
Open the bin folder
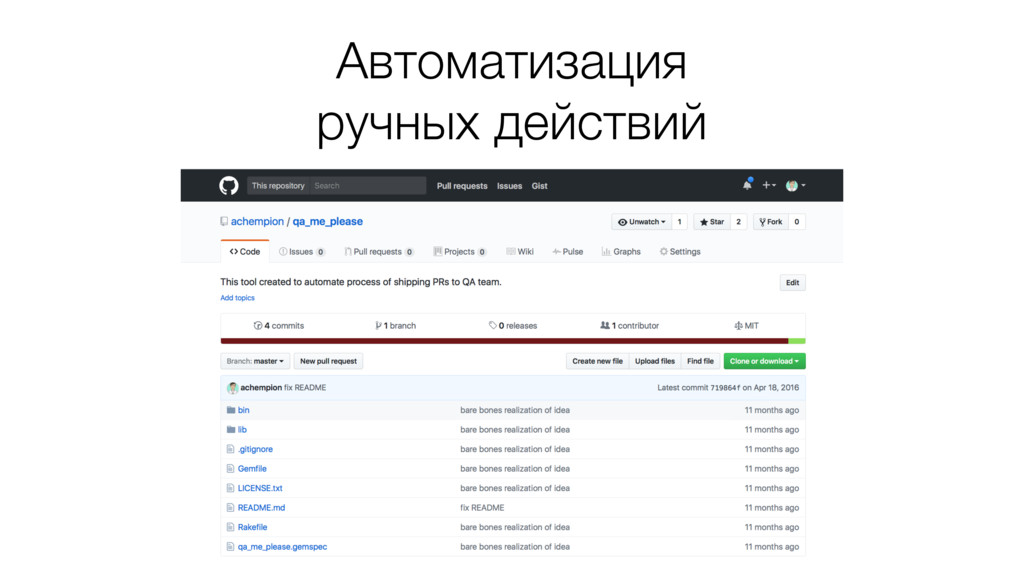[244, 410]
